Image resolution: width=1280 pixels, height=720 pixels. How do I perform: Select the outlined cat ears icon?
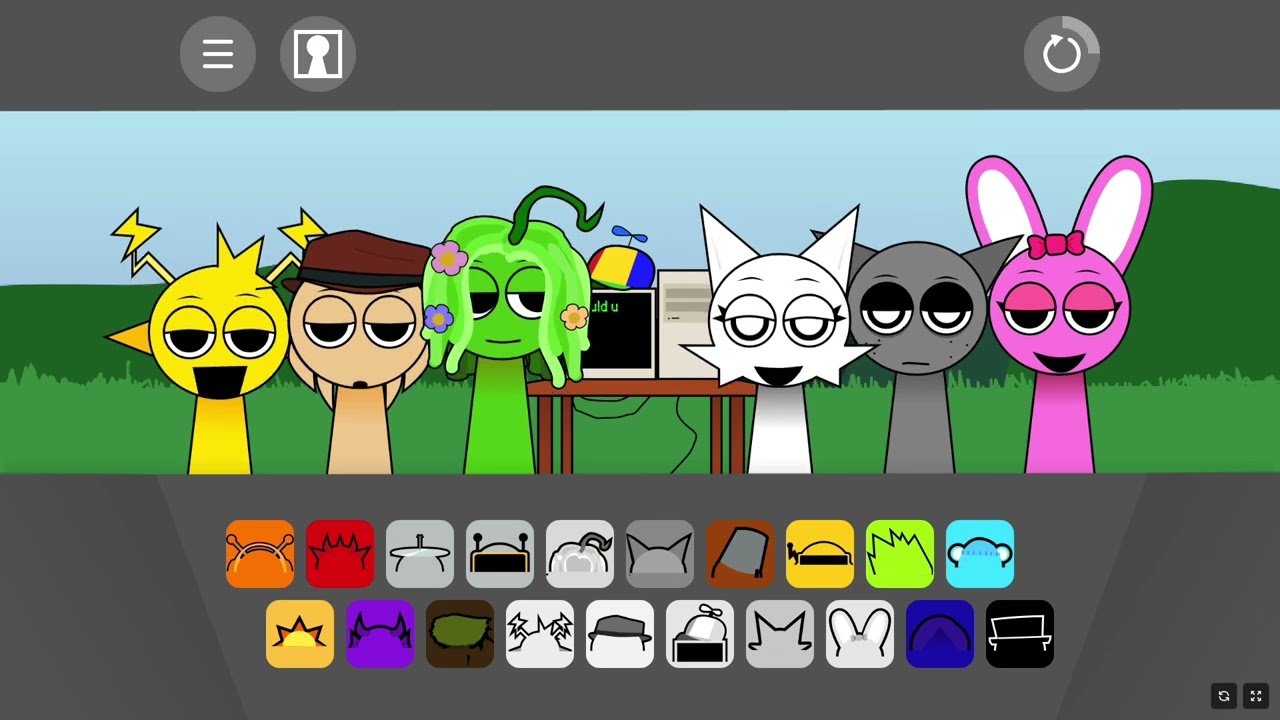click(780, 634)
